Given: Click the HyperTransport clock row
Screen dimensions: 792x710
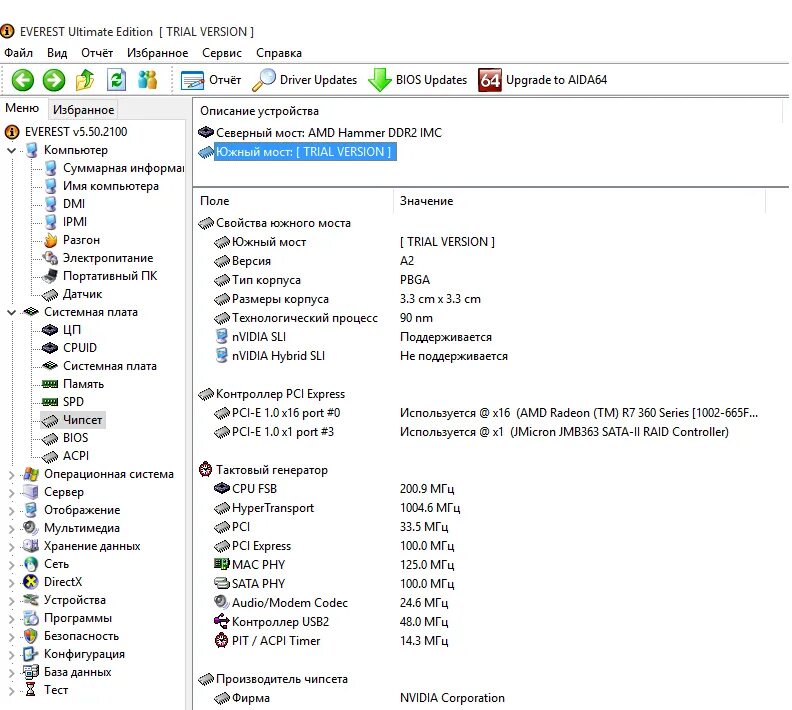Looking at the screenshot, I should click(x=273, y=508).
